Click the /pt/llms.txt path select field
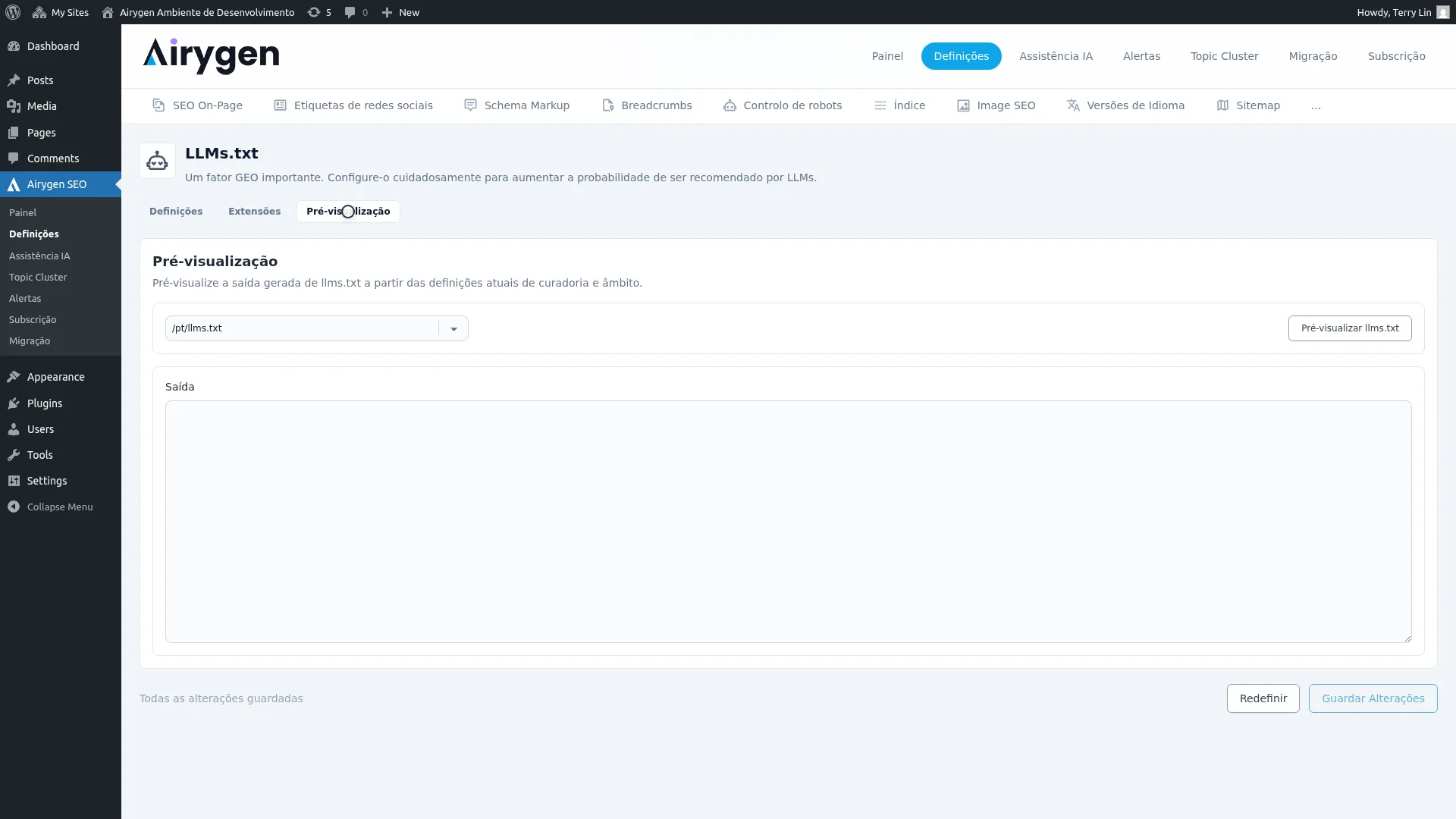 point(316,328)
